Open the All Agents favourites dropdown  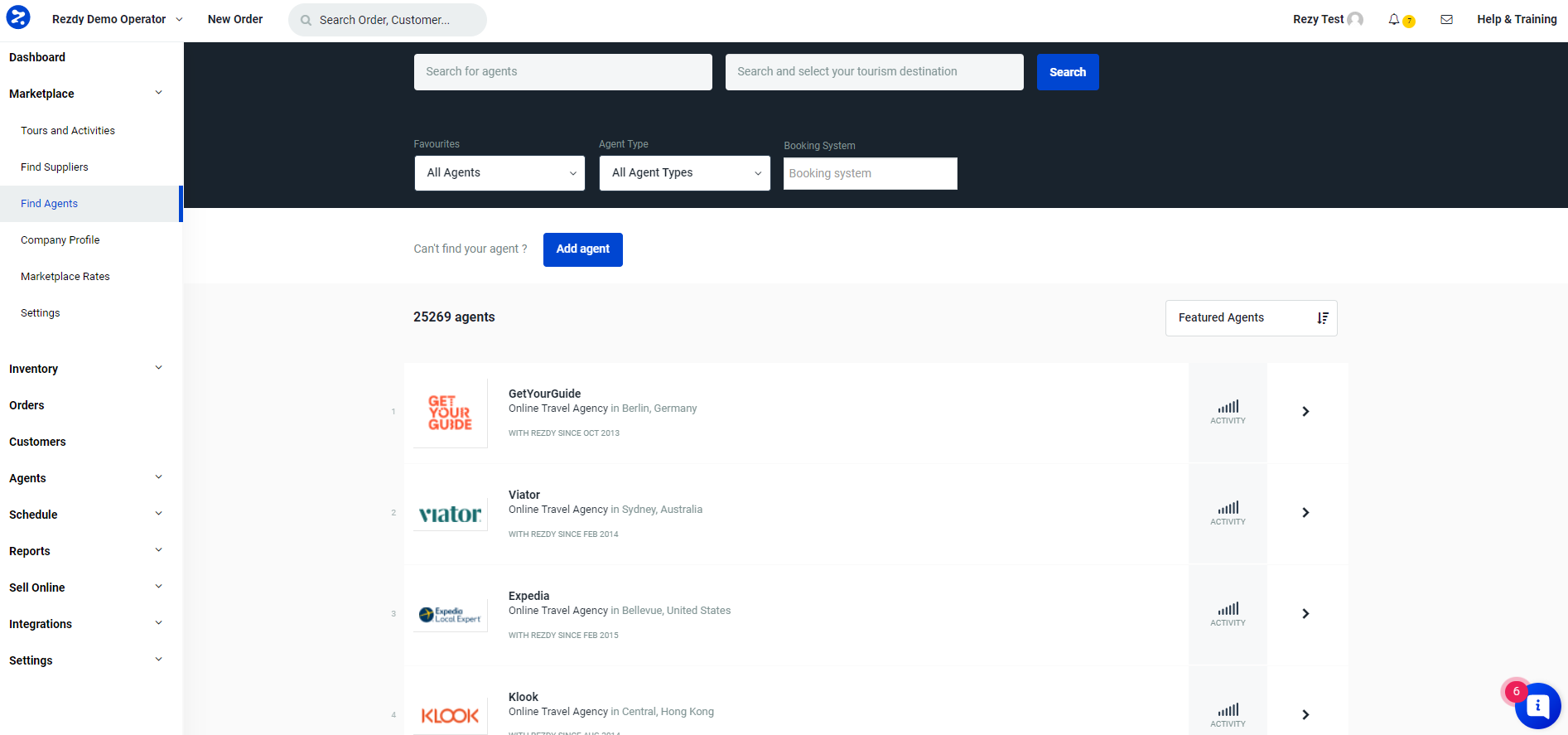pyautogui.click(x=499, y=173)
